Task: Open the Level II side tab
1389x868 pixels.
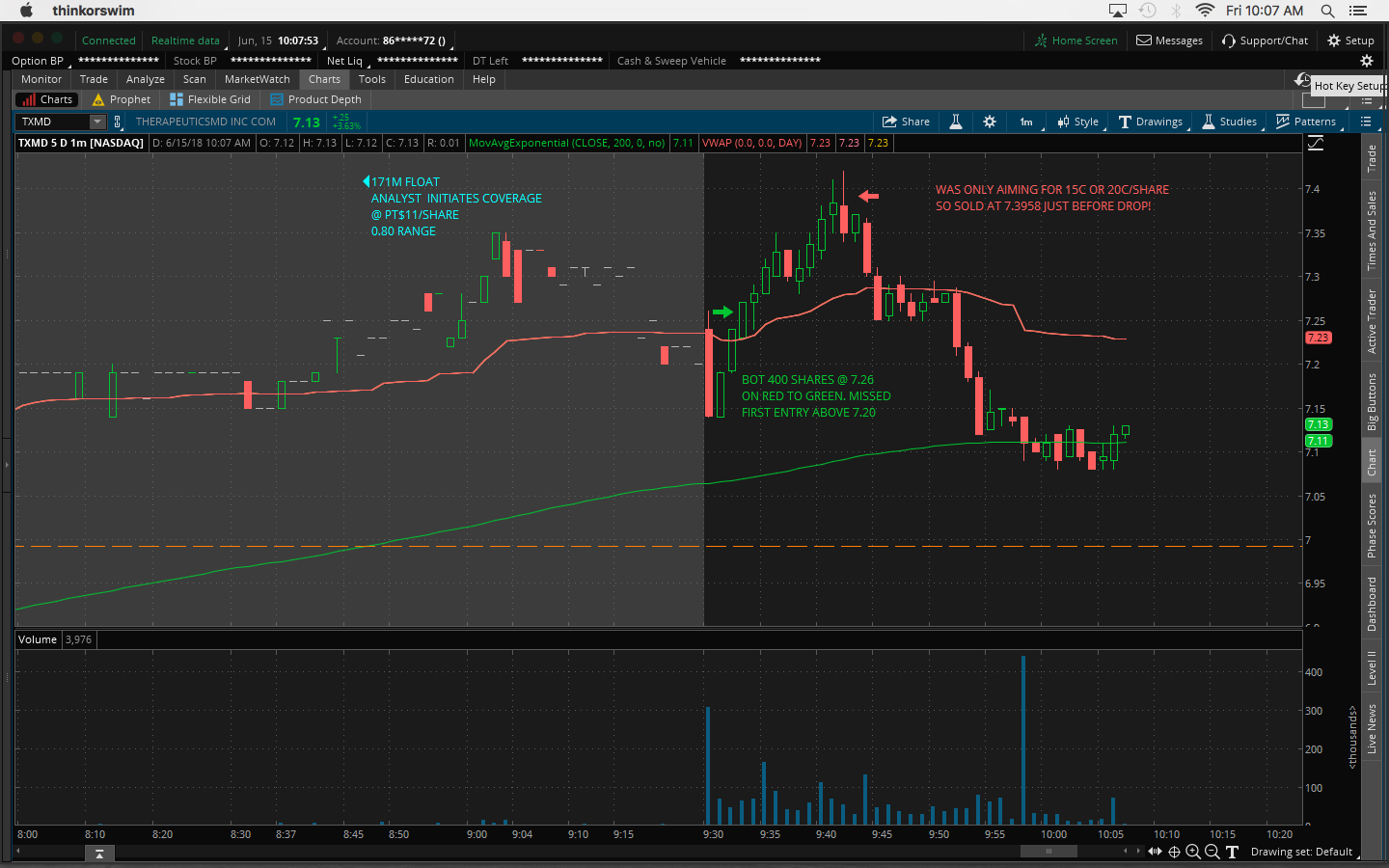Action: [x=1372, y=667]
